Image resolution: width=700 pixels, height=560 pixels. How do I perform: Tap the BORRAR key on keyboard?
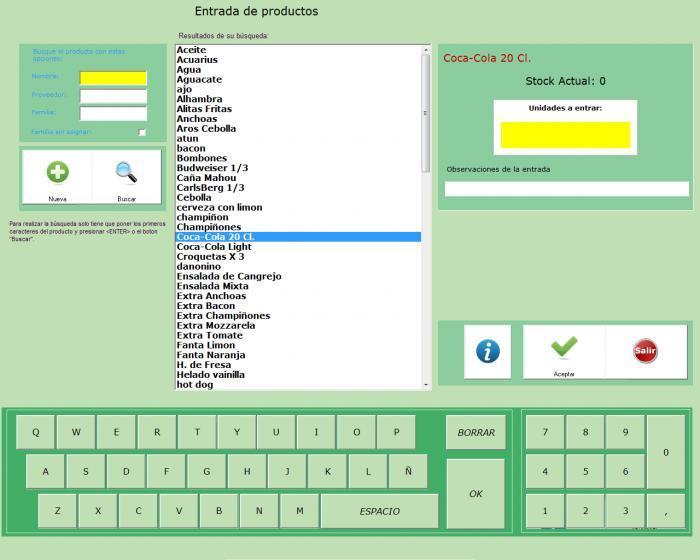pyautogui.click(x=476, y=432)
